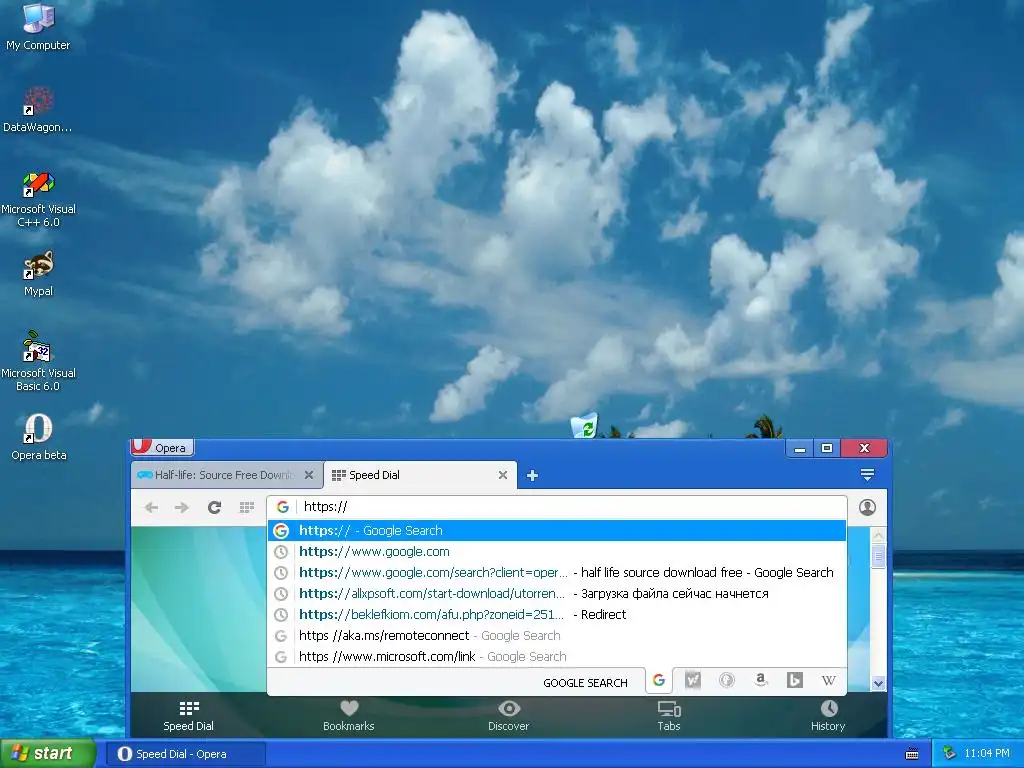Viewport: 1024px width, 768px height.
Task: Click the GOOGLE SEARCH label in the suggestion footer
Action: click(x=585, y=682)
